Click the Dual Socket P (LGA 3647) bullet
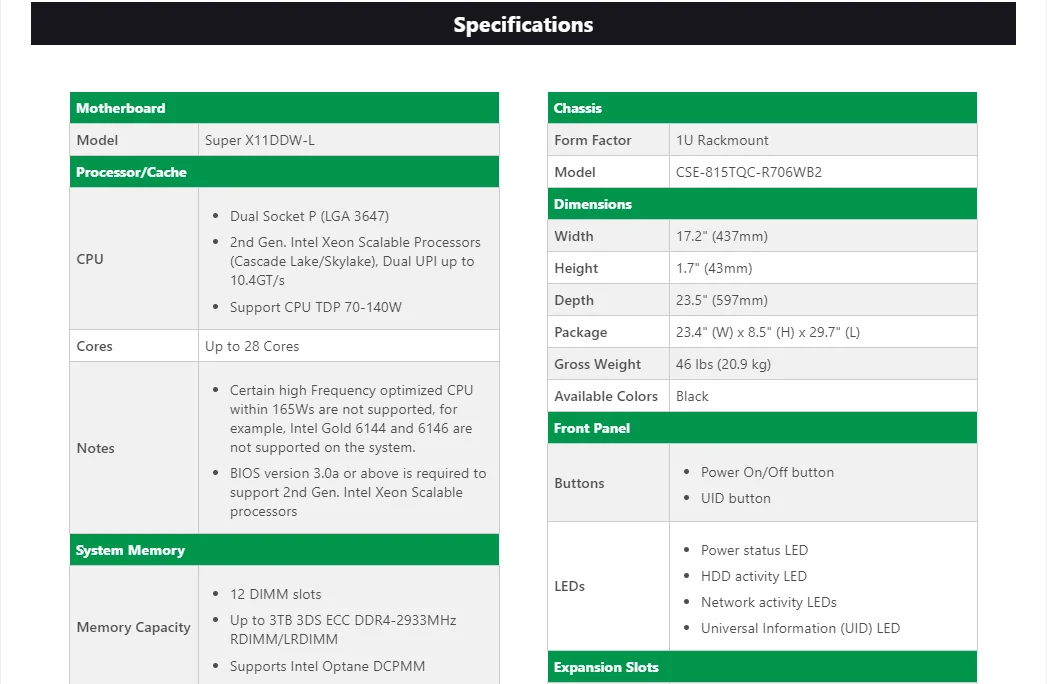The height and width of the screenshot is (684, 1048). pos(309,217)
